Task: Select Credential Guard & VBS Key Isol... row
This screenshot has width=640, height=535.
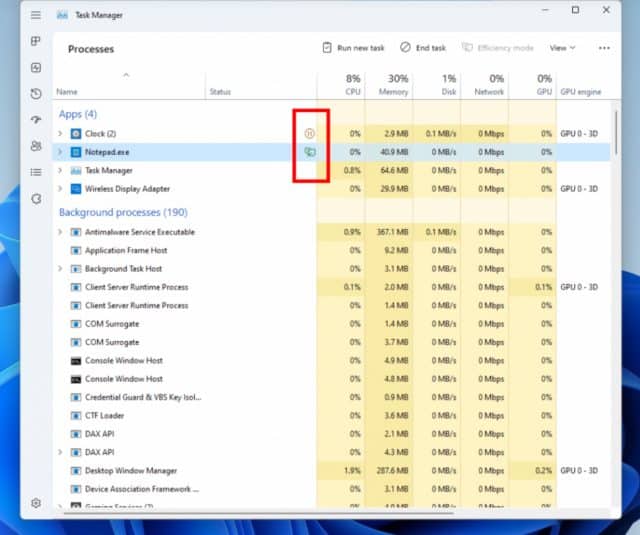Action: [331, 397]
